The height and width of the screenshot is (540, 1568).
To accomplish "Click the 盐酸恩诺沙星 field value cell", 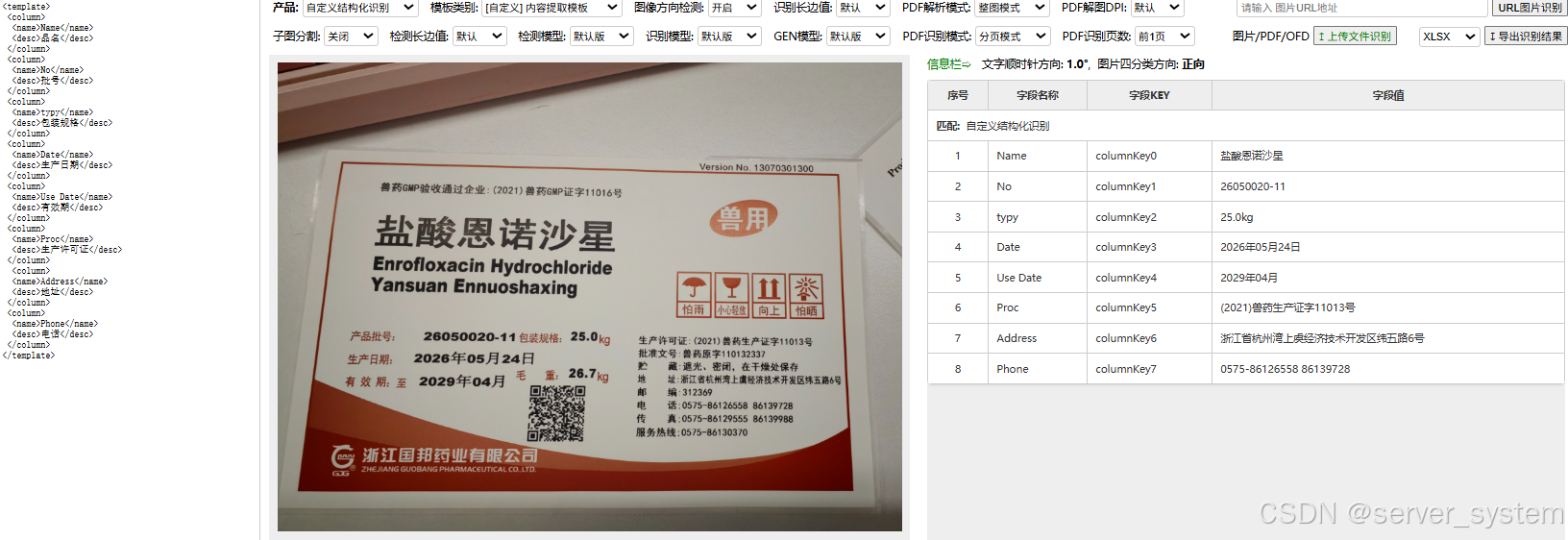I will click(x=1387, y=156).
